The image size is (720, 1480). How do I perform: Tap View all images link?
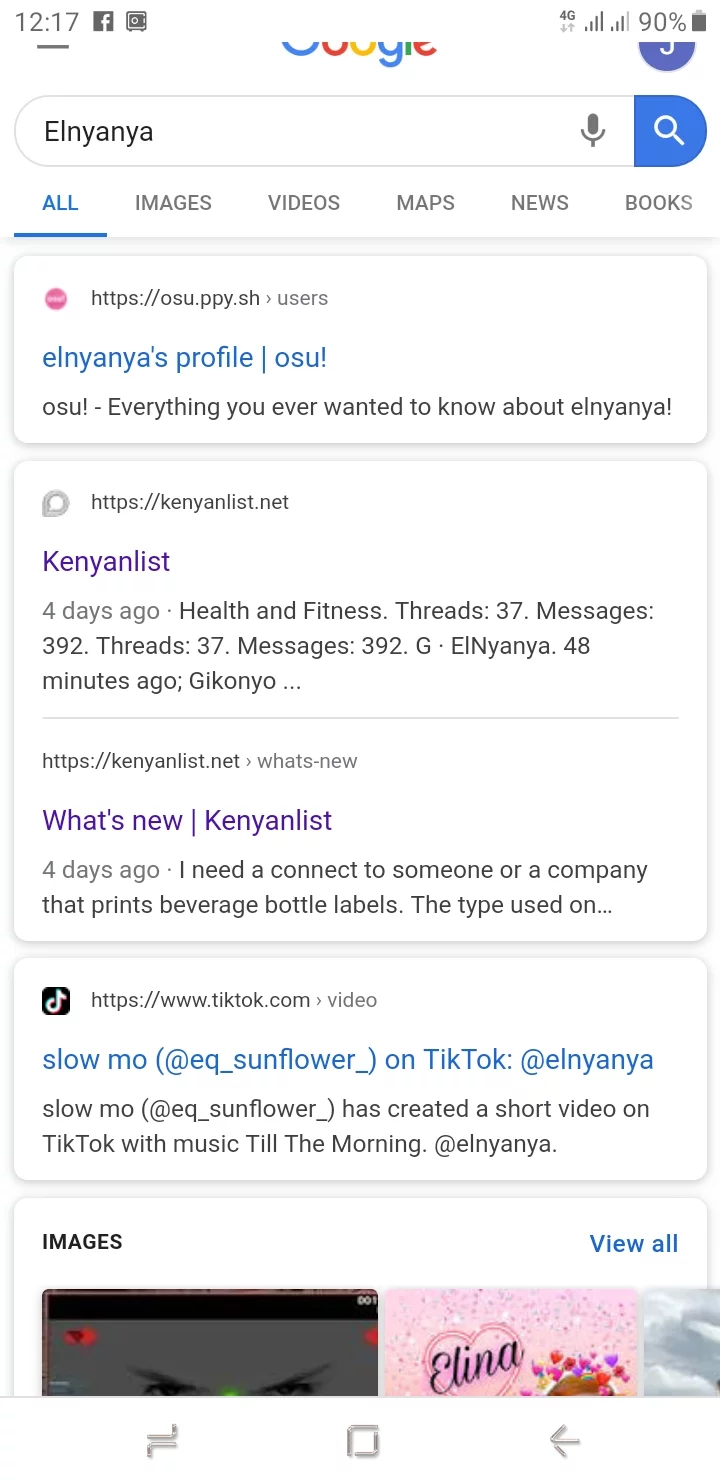[634, 1244]
